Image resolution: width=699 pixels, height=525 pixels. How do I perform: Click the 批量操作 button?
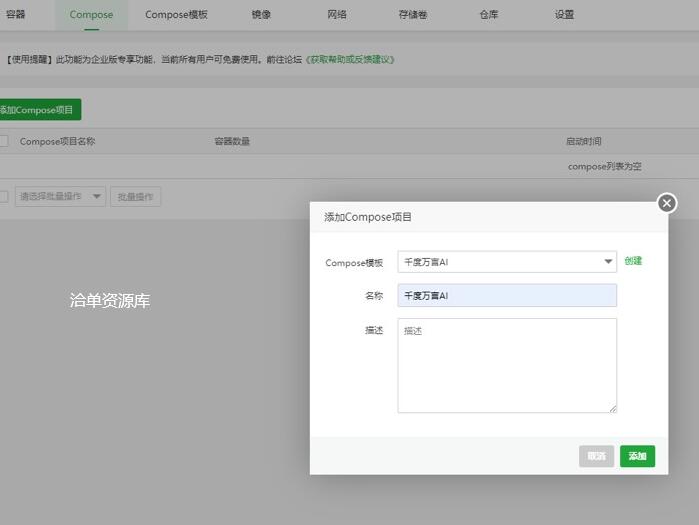136,197
